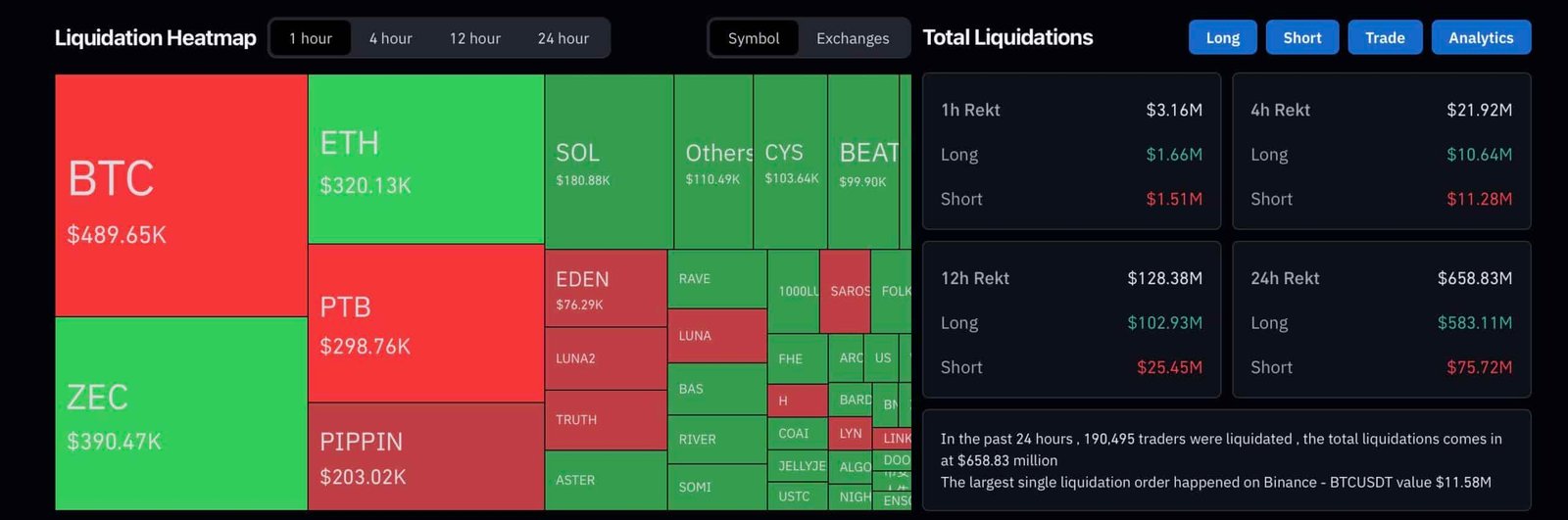Switch to the 4 hour timeframe
The height and width of the screenshot is (520, 1568).
[x=390, y=38]
